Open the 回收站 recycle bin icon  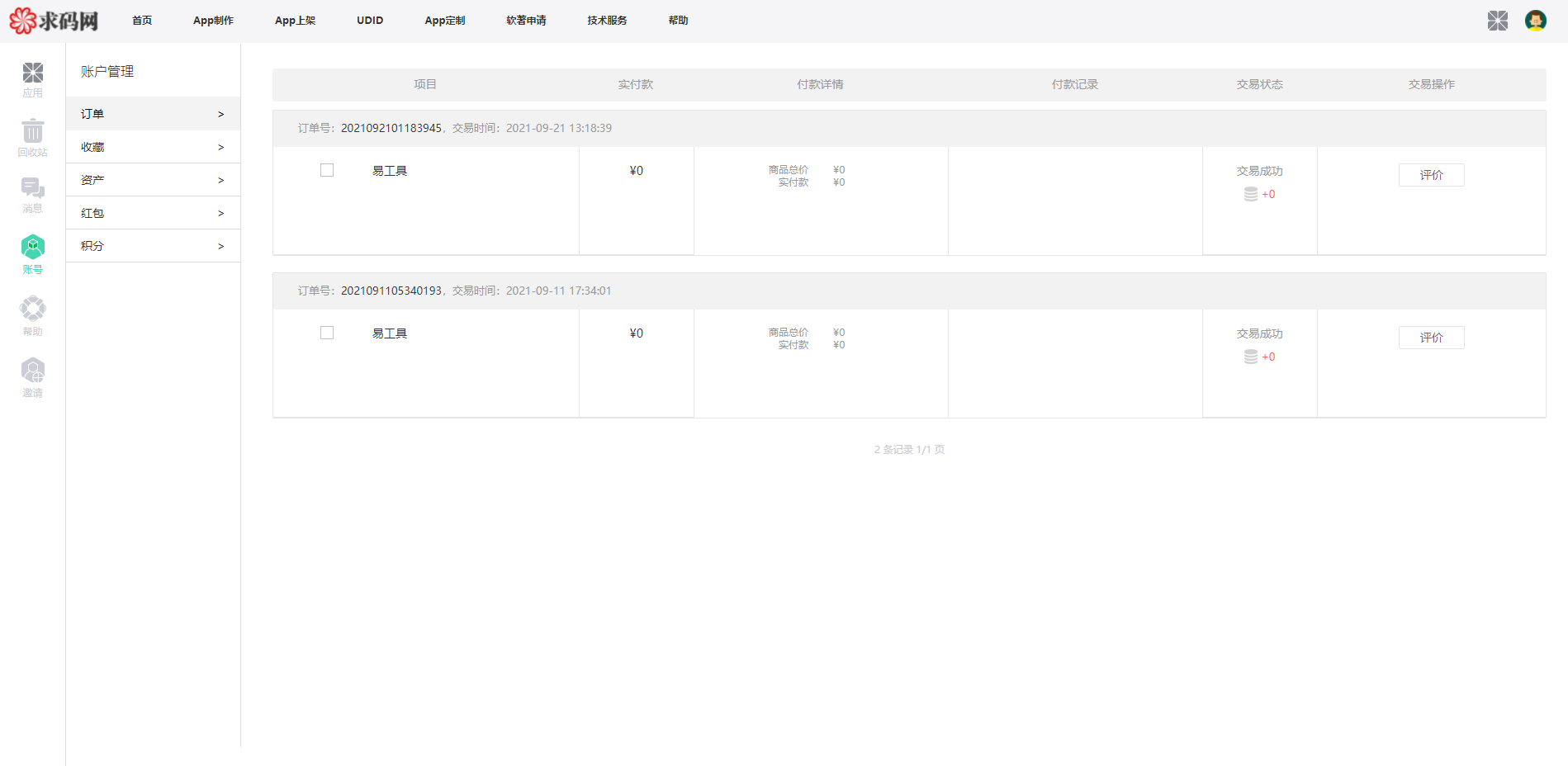point(33,137)
